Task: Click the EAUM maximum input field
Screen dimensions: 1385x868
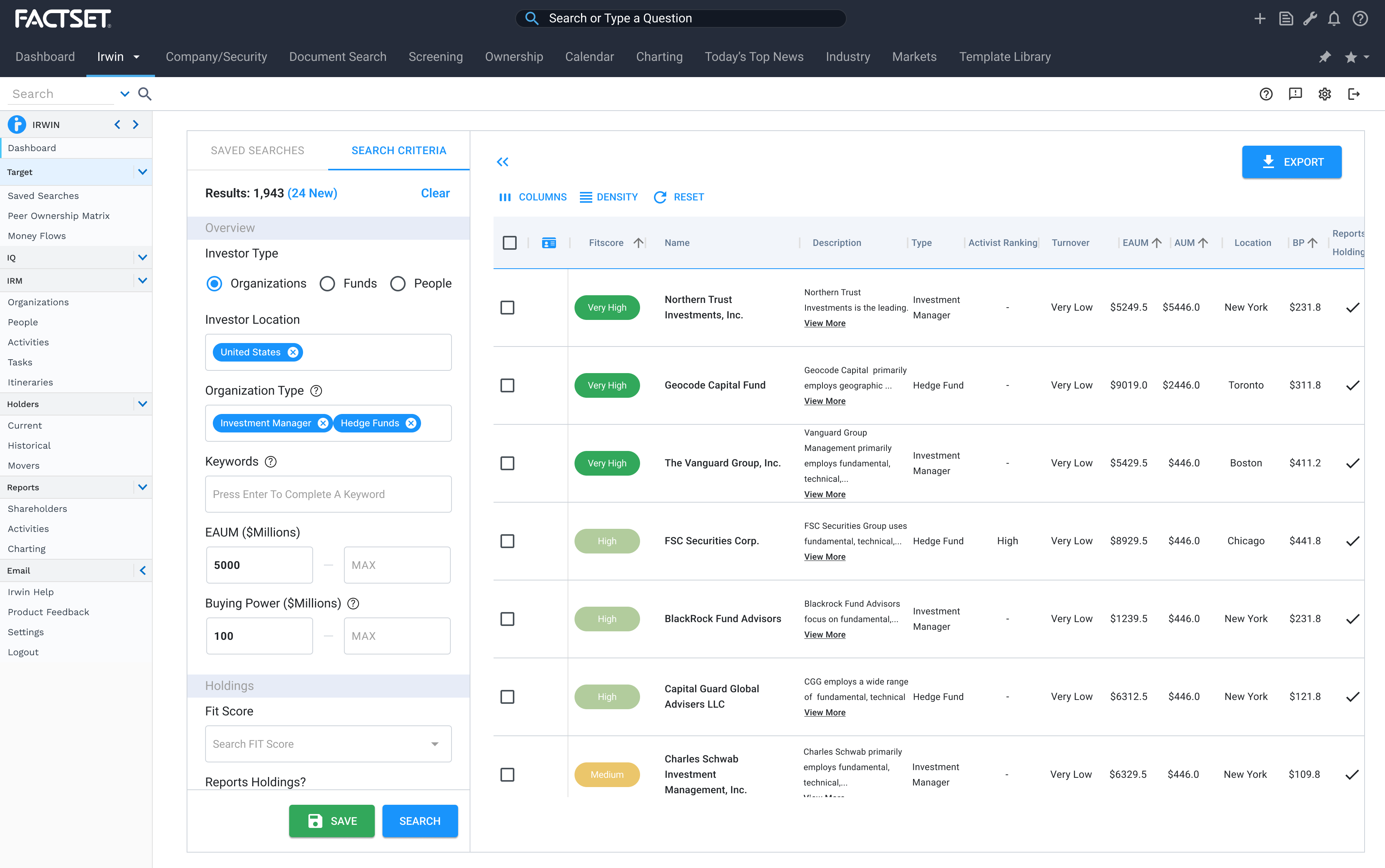Action: coord(397,565)
